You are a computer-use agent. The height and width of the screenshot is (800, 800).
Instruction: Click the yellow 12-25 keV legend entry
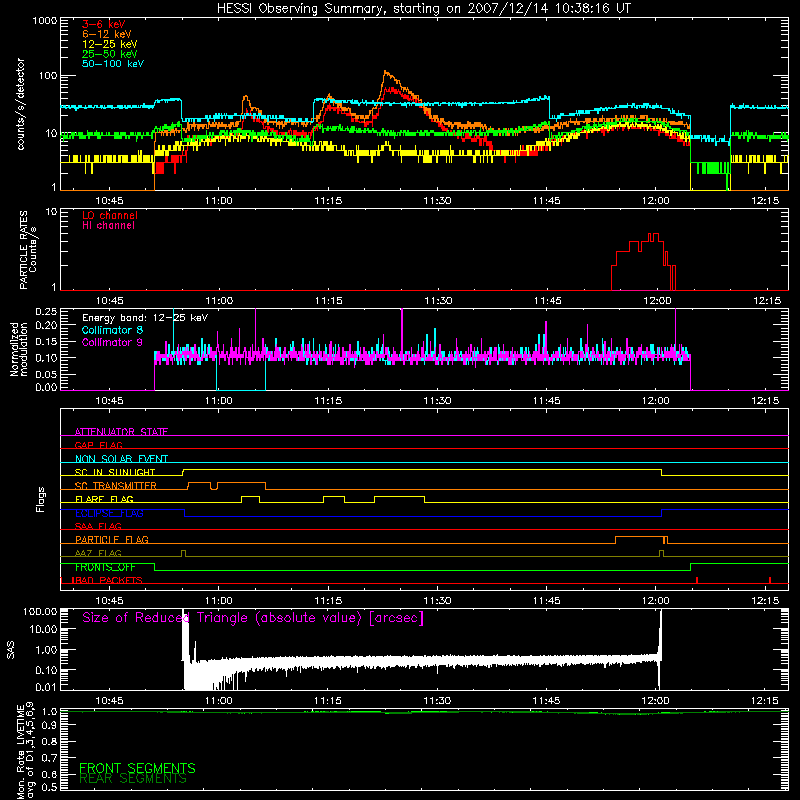[109, 44]
